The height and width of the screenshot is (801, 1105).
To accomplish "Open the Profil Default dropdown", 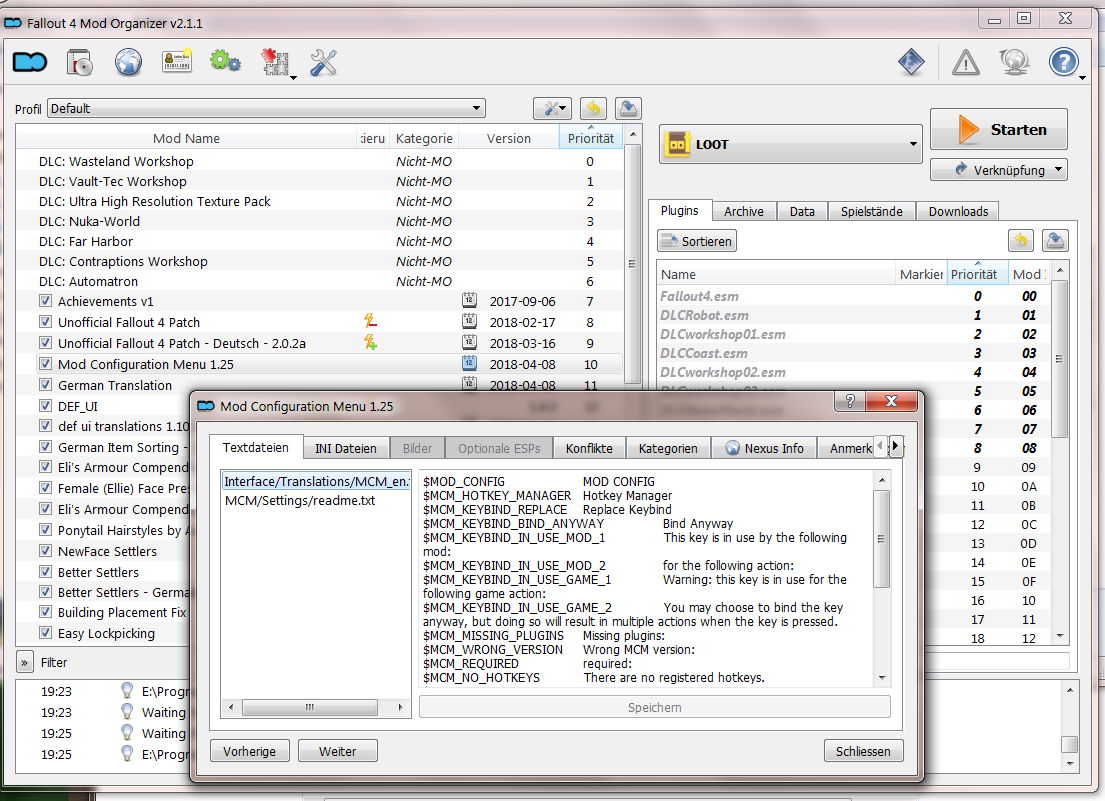I will tap(266, 108).
